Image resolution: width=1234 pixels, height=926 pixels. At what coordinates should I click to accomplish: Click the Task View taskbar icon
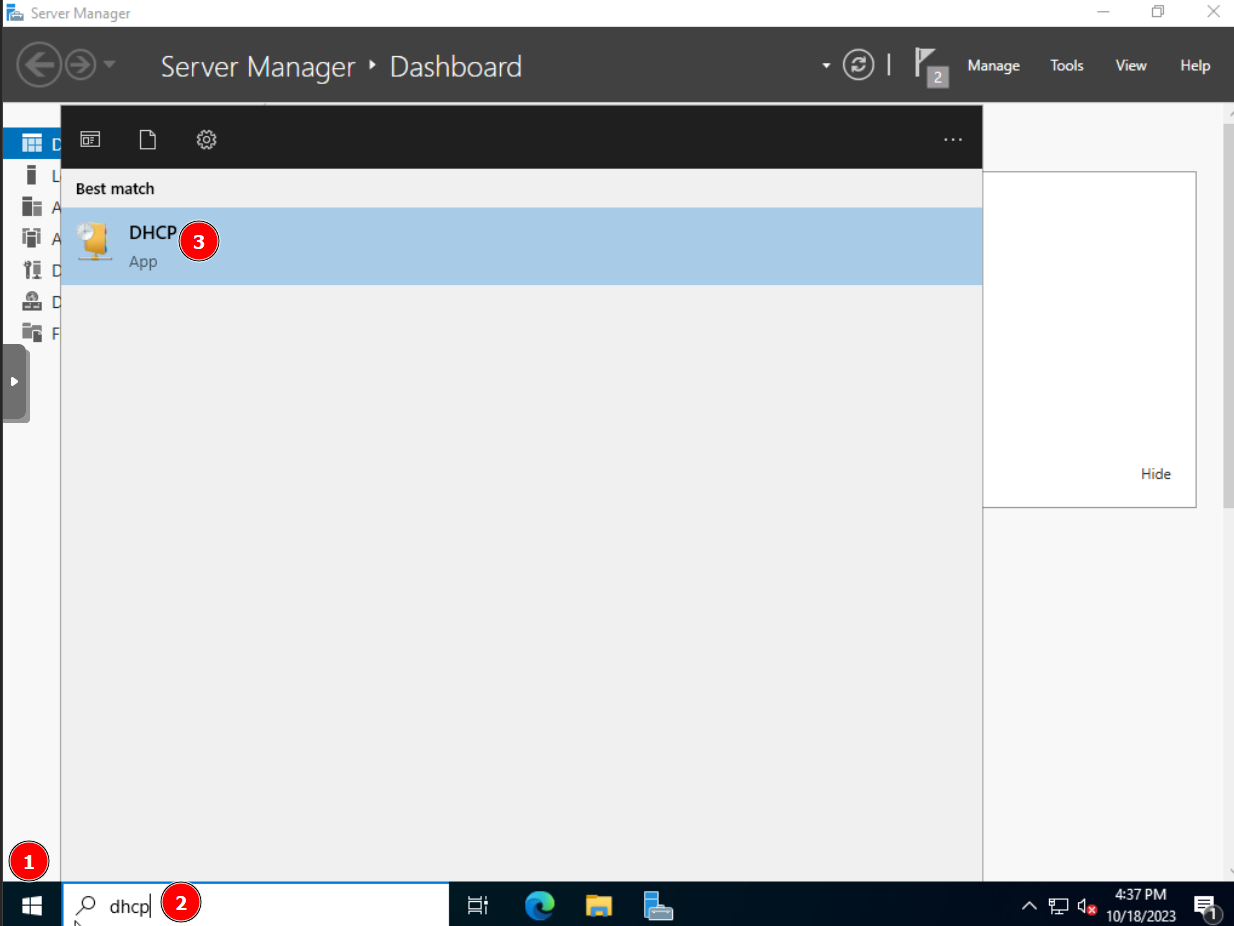(478, 906)
